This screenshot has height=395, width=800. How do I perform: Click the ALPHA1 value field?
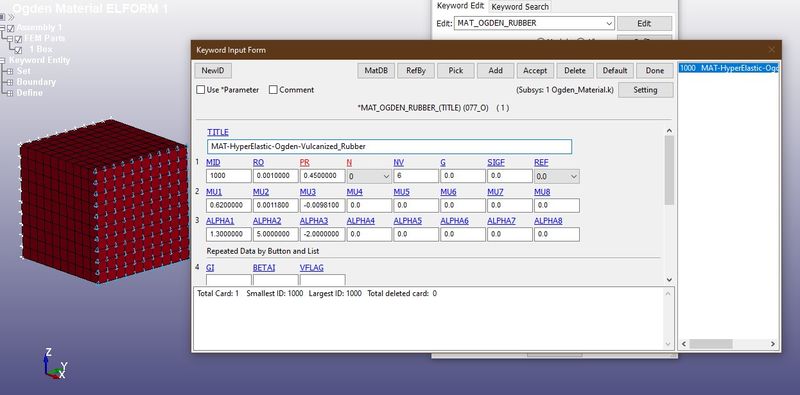pyautogui.click(x=229, y=234)
